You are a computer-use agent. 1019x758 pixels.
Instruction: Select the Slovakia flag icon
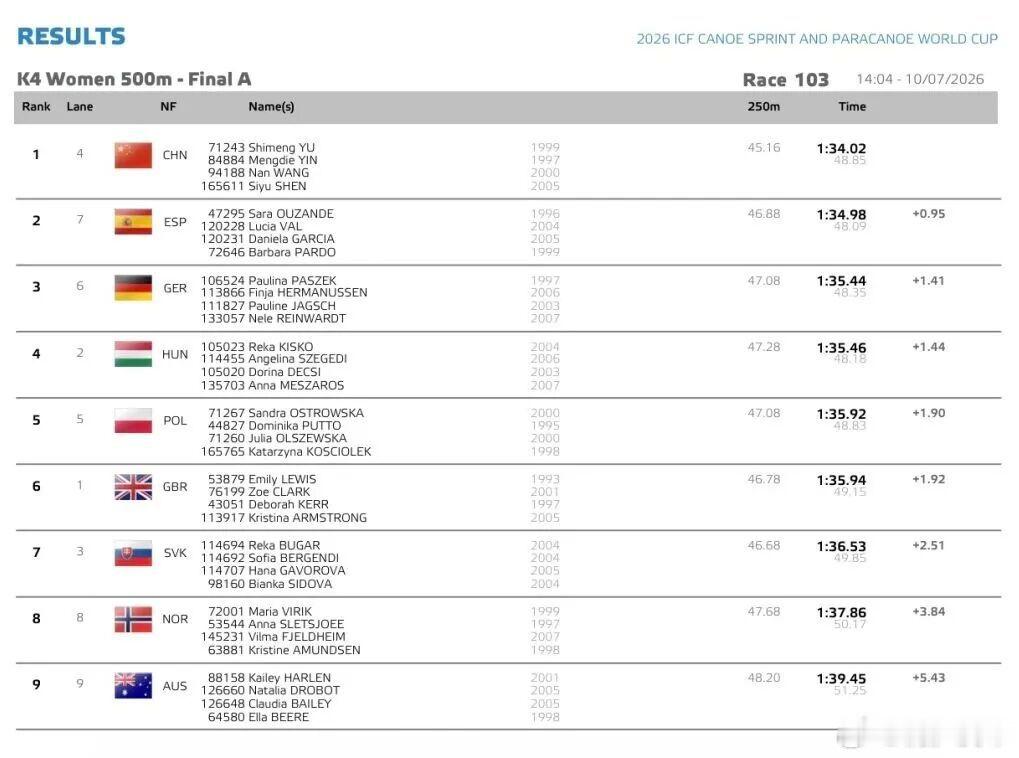[133, 553]
